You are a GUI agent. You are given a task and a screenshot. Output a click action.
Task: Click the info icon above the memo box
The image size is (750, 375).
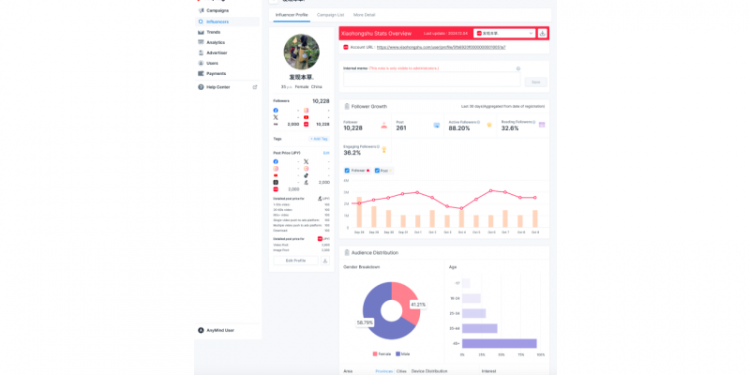click(518, 68)
